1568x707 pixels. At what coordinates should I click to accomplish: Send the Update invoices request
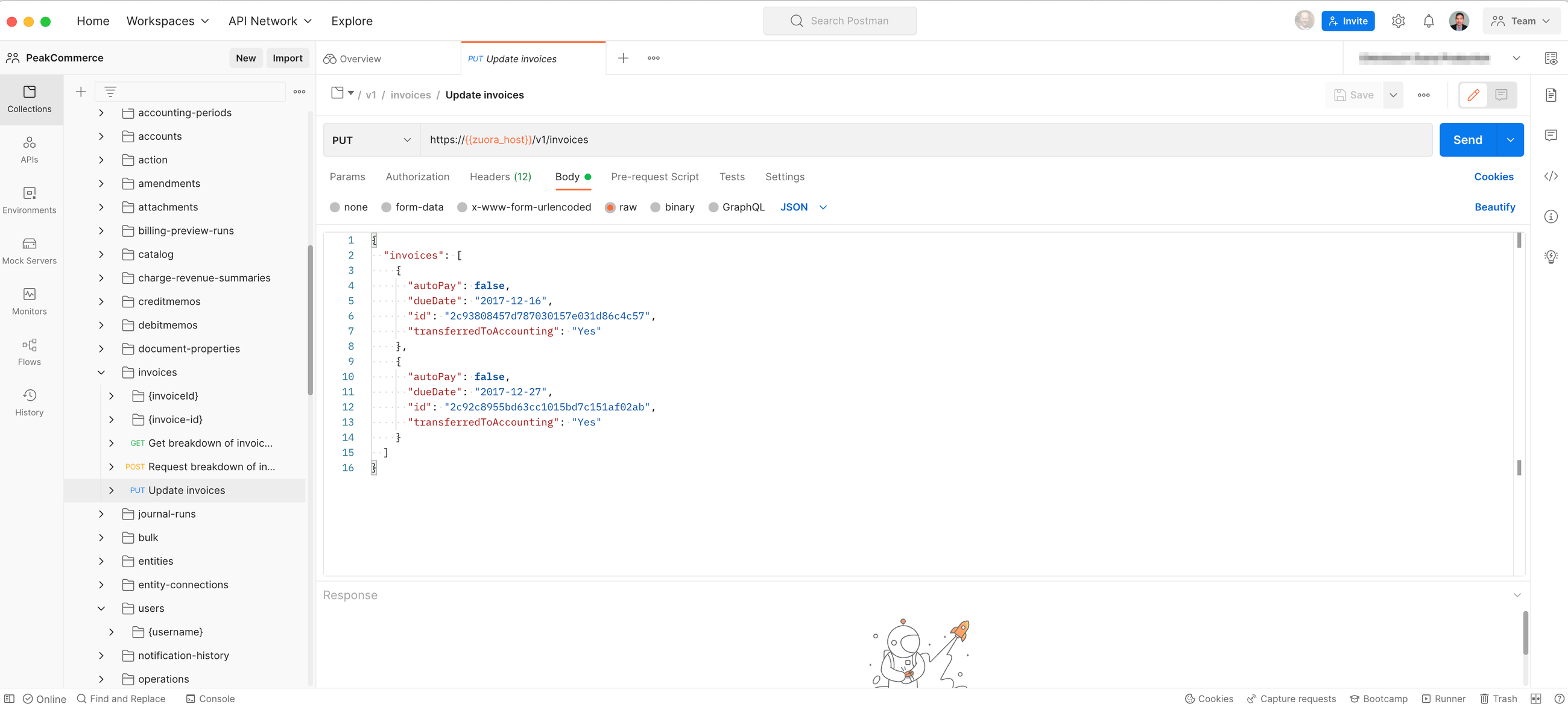(x=1467, y=139)
